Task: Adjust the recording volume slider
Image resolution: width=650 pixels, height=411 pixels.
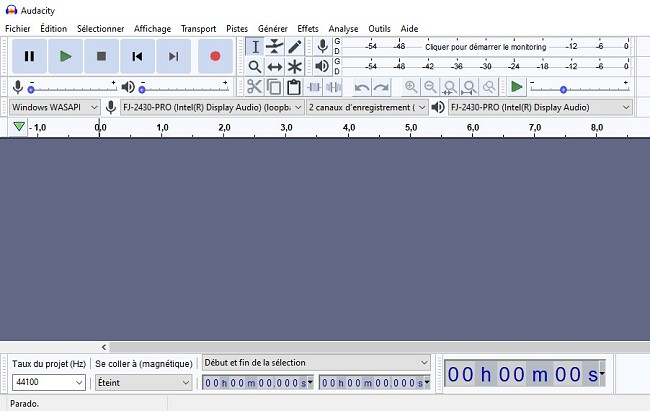Action: click(73, 89)
